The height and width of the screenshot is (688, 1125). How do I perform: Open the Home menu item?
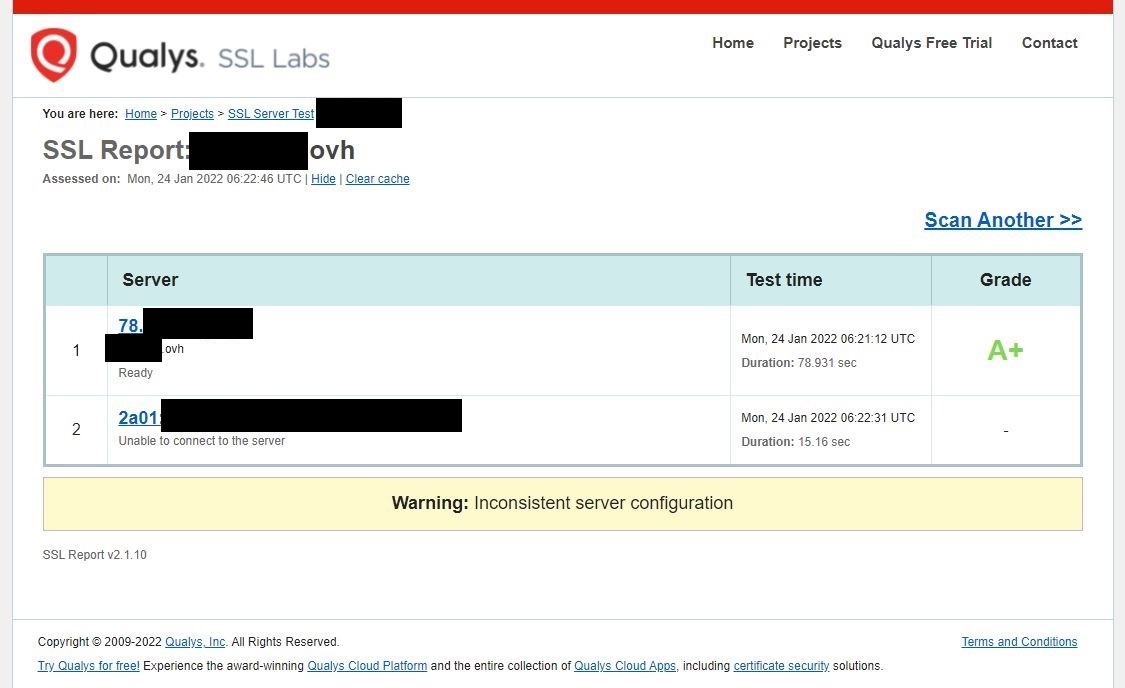(733, 43)
